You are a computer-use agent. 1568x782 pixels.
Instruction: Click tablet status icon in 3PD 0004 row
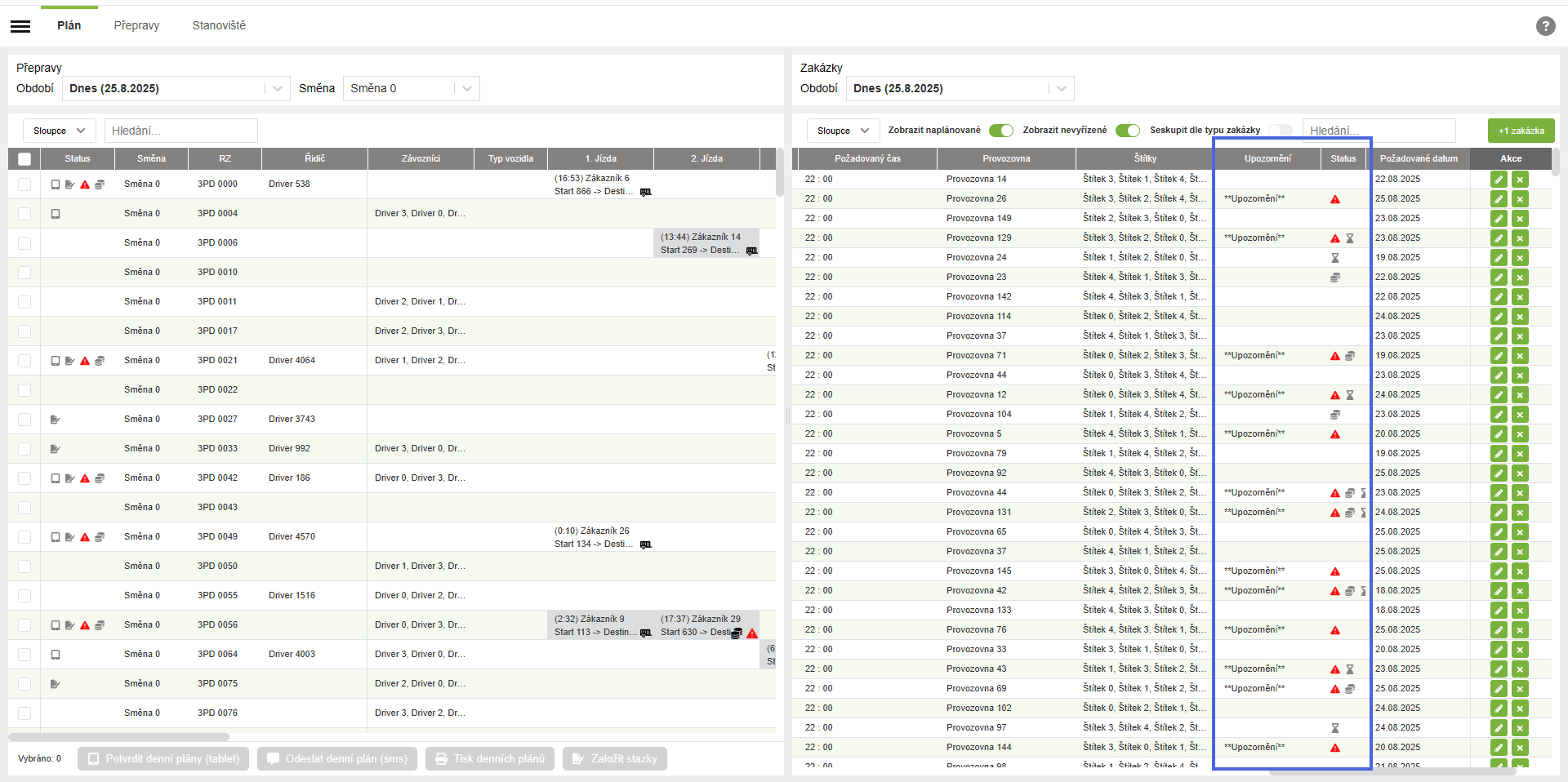[56, 214]
